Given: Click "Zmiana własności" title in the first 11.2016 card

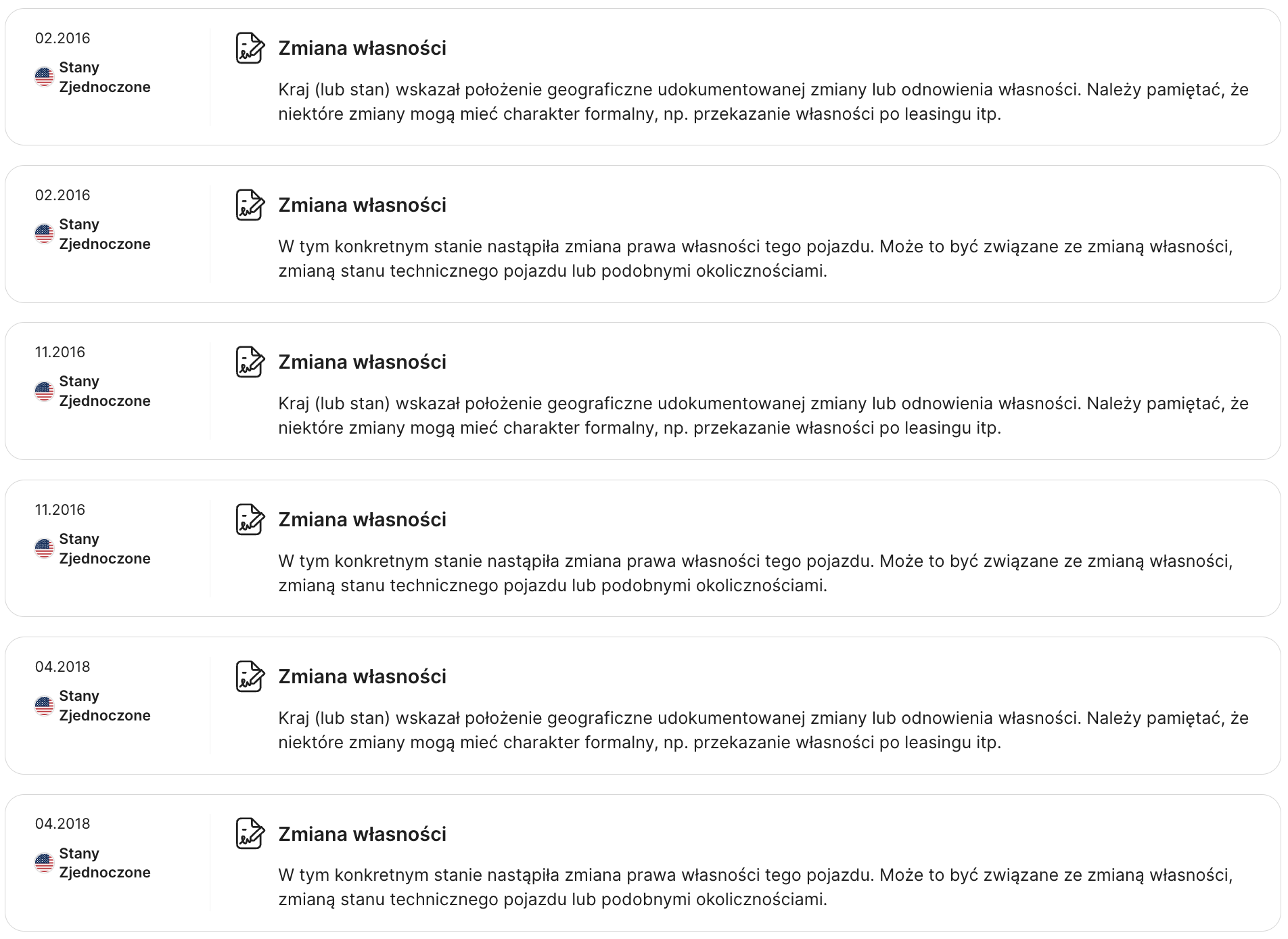Looking at the screenshot, I should coord(362,362).
